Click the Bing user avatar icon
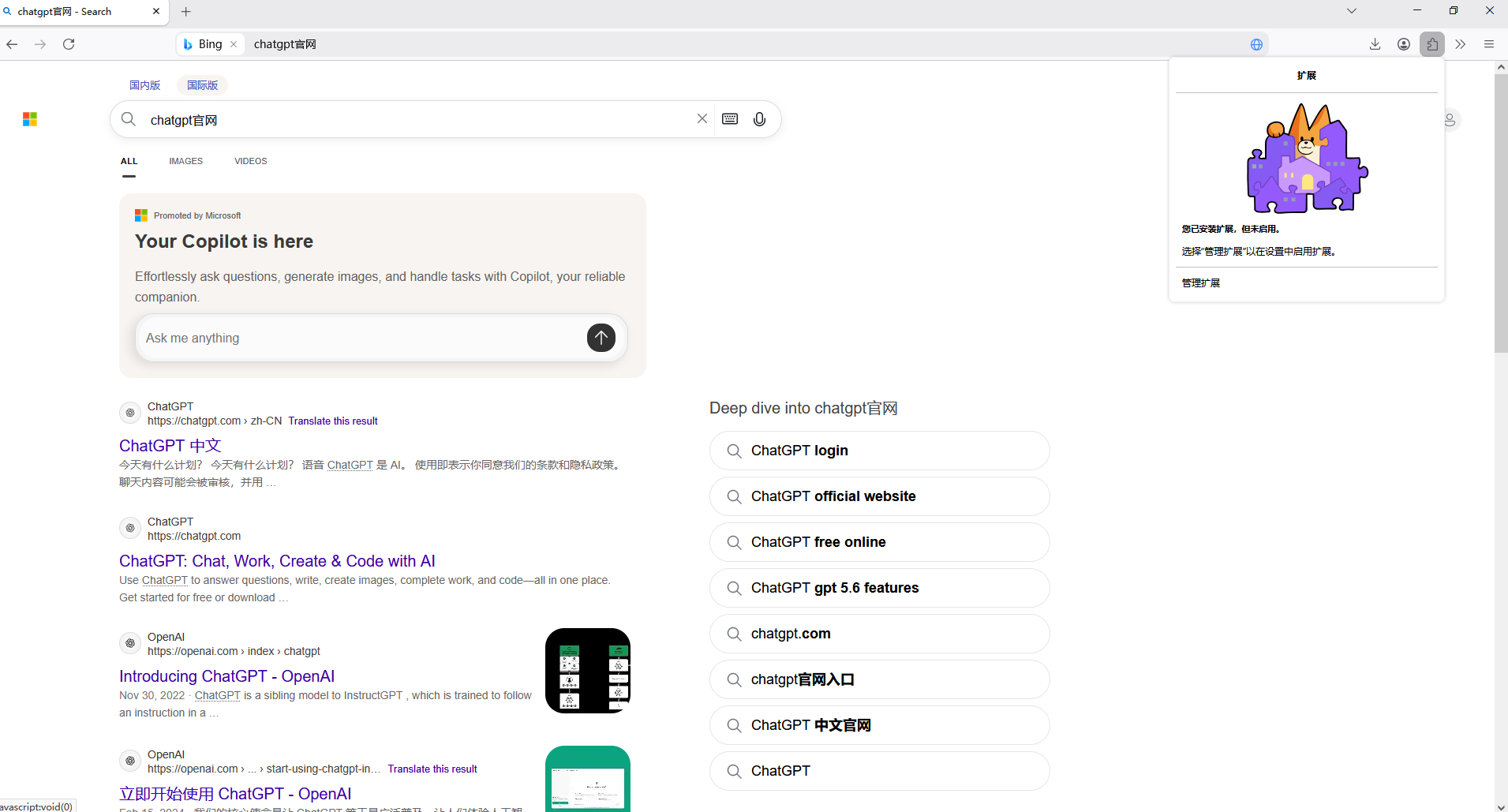This screenshot has width=1508, height=812. pyautogui.click(x=1450, y=119)
